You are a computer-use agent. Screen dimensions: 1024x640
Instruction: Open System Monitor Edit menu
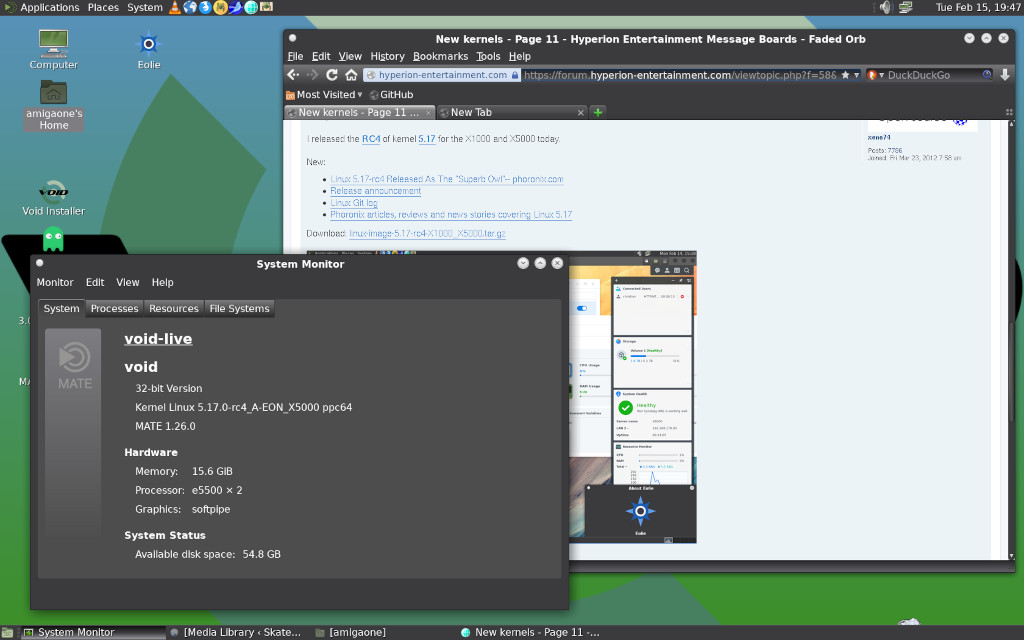[95, 282]
